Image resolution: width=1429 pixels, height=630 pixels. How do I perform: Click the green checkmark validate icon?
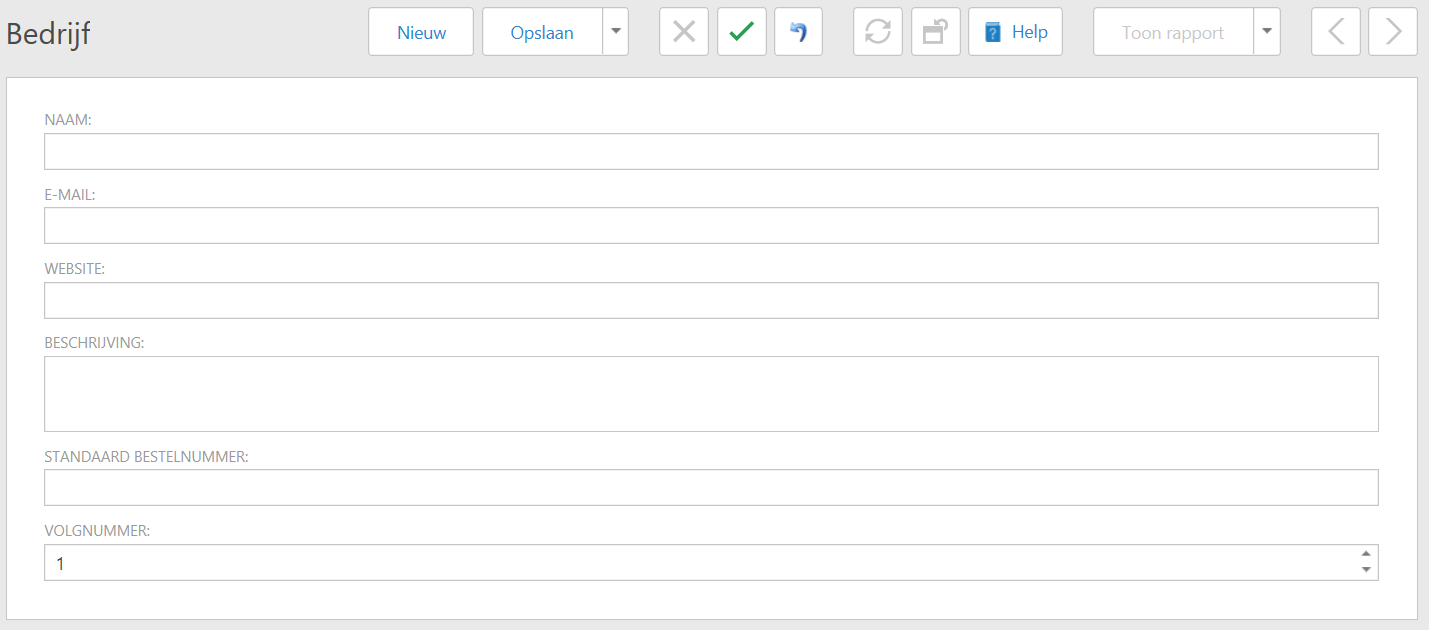pyautogui.click(x=741, y=32)
